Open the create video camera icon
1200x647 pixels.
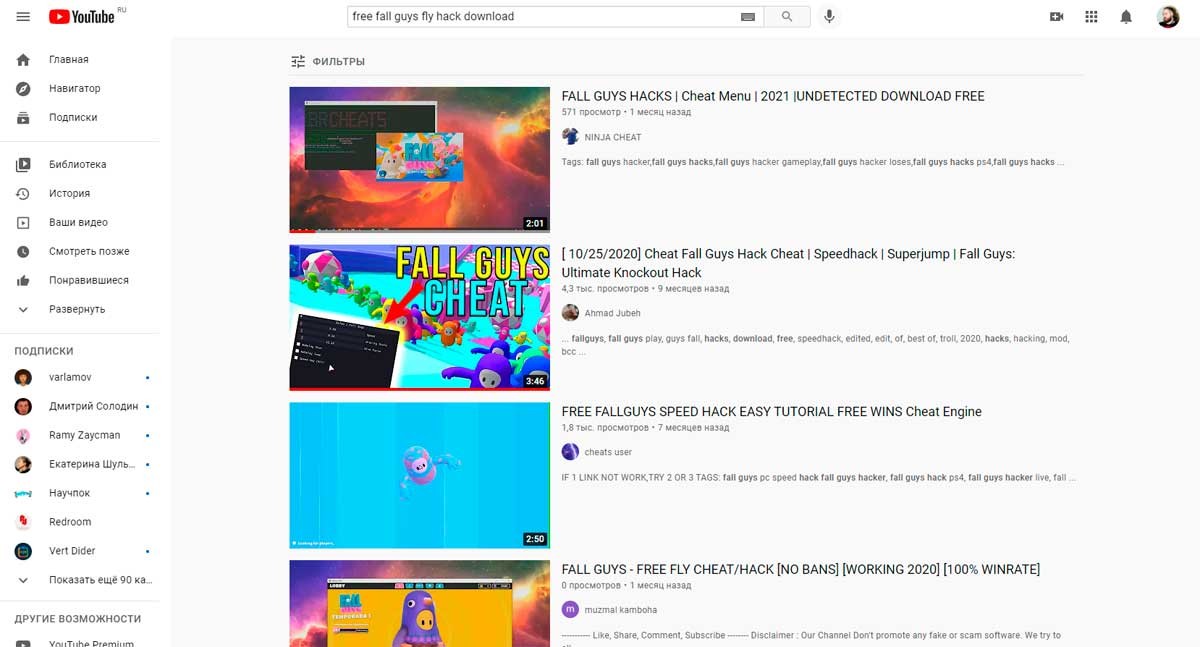point(1056,17)
